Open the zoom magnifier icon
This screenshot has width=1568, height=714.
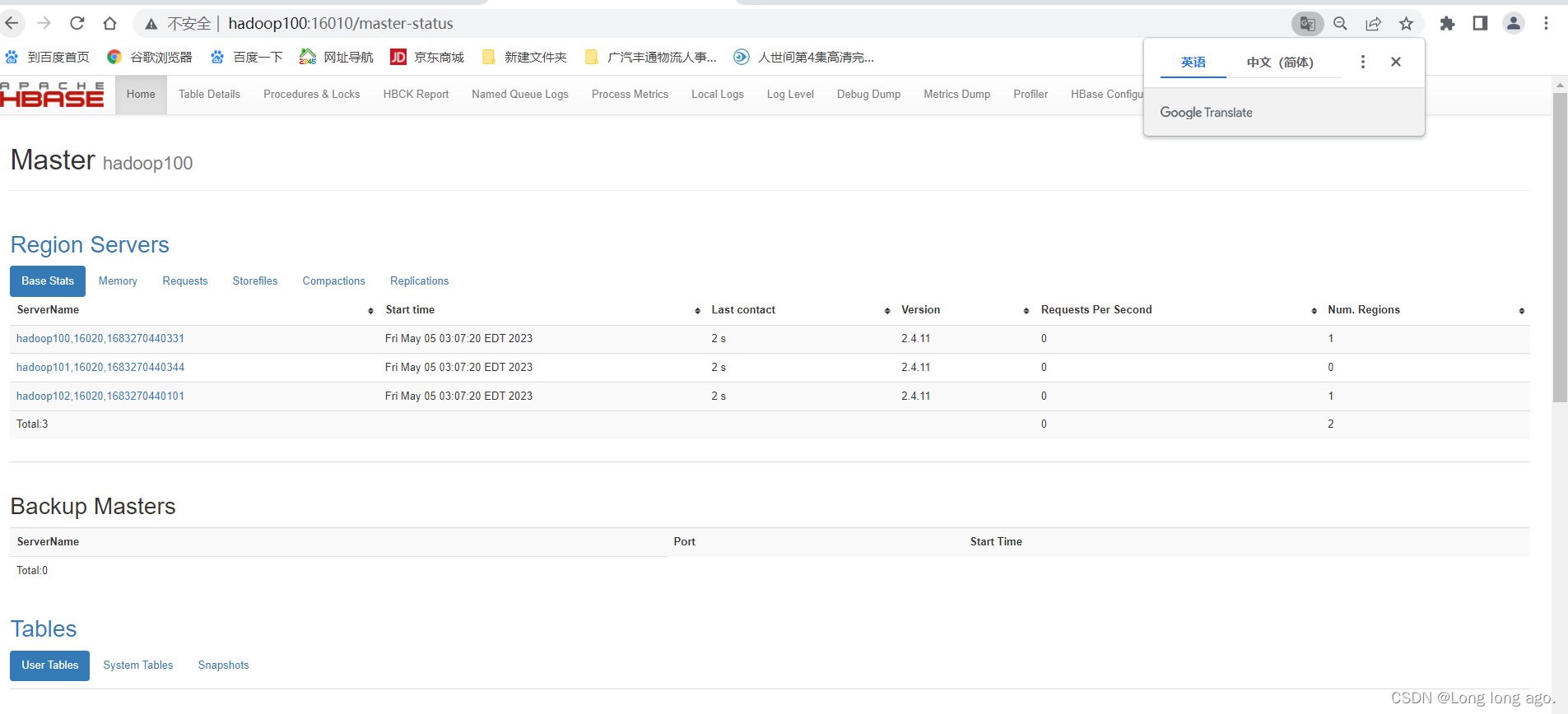coord(1340,24)
